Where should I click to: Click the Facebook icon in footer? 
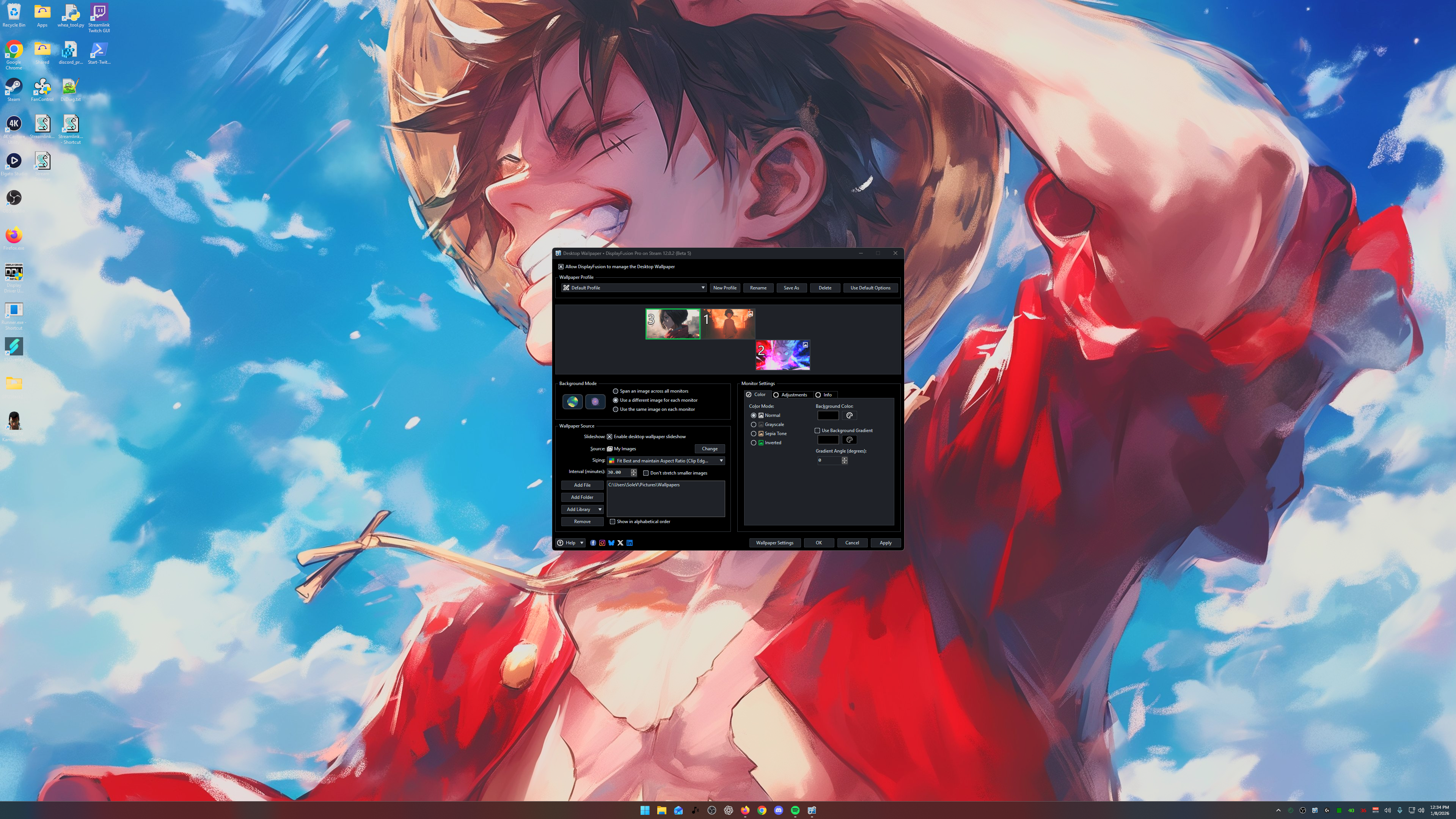pos(593,542)
